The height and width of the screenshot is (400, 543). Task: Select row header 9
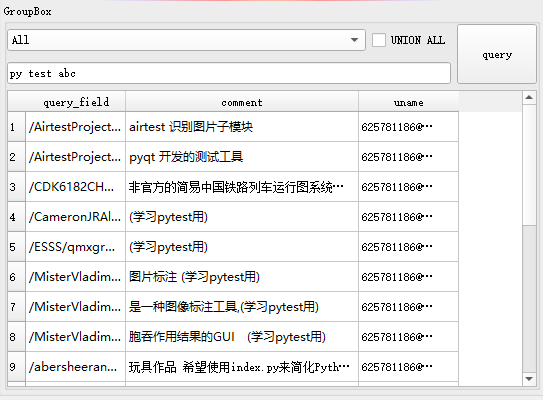point(16,367)
